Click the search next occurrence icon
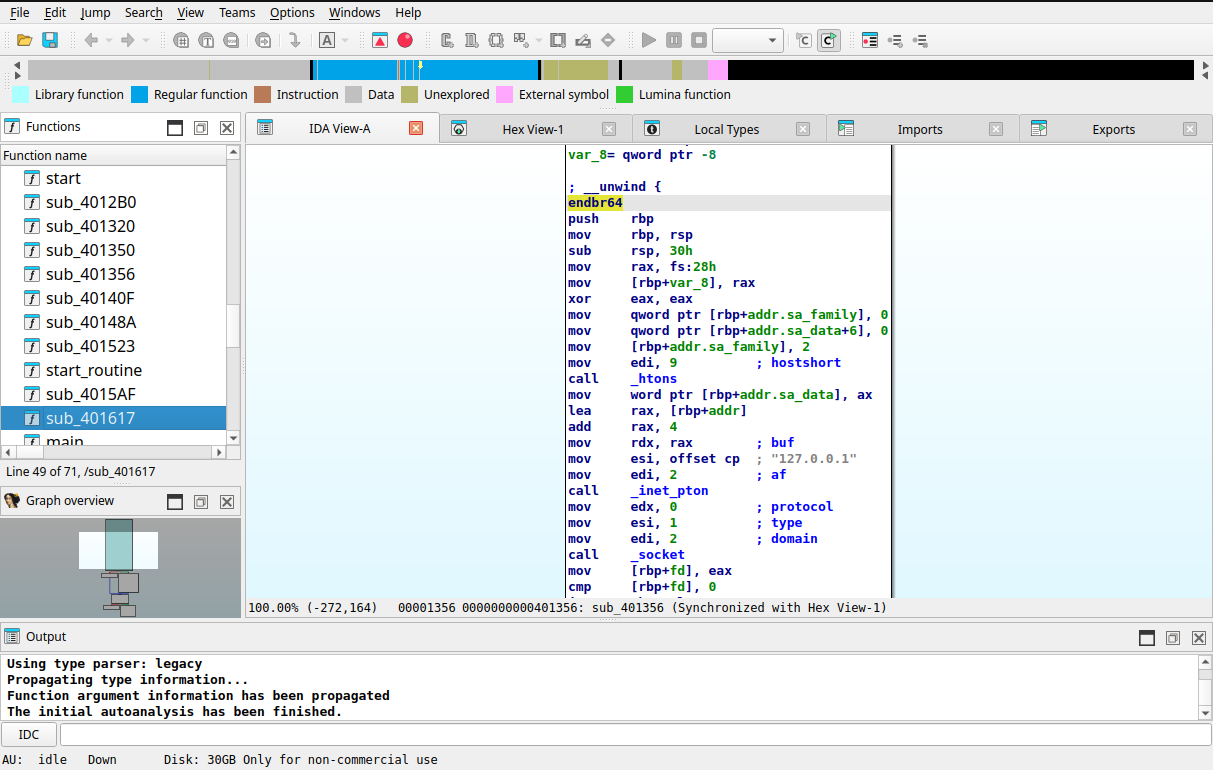 tap(263, 40)
